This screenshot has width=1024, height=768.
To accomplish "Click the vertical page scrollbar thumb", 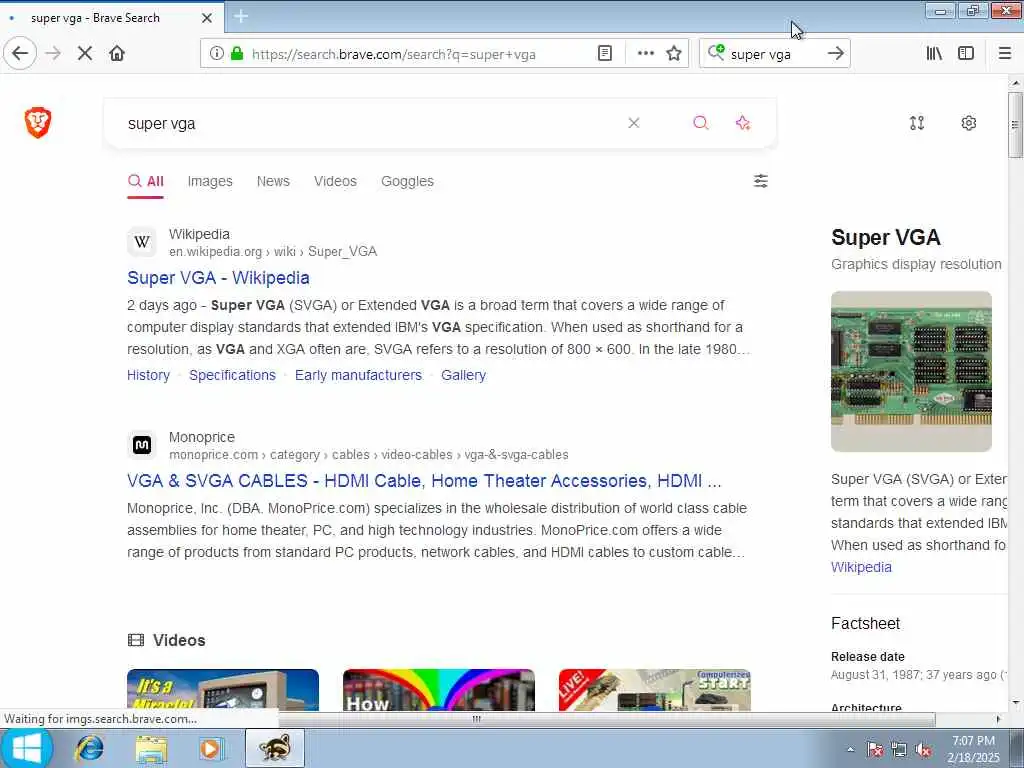I will coord(1015,125).
